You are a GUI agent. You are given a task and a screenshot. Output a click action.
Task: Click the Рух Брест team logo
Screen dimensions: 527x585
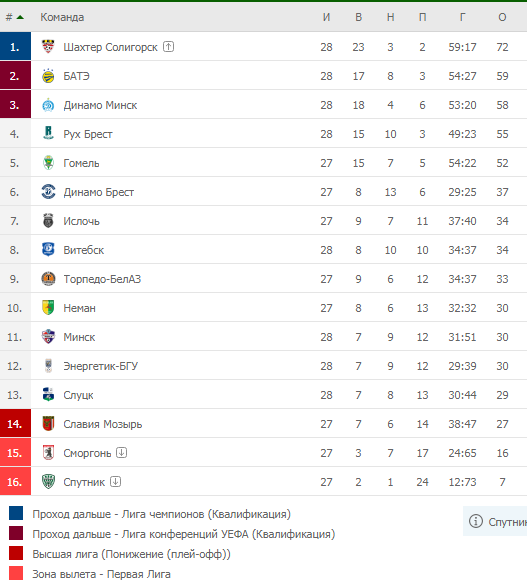(x=48, y=134)
